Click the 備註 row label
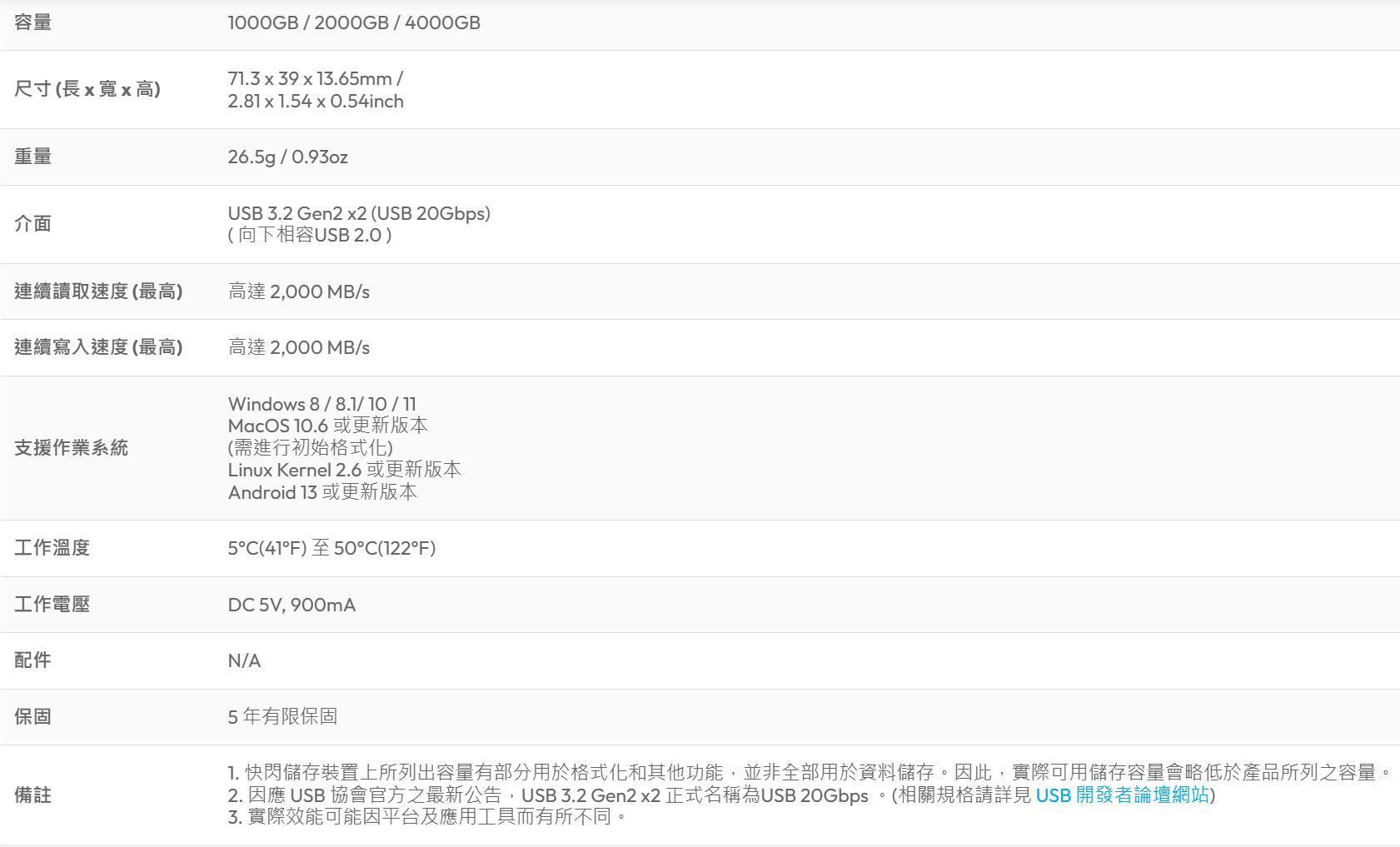Image resolution: width=1400 pixels, height=847 pixels. click(33, 795)
